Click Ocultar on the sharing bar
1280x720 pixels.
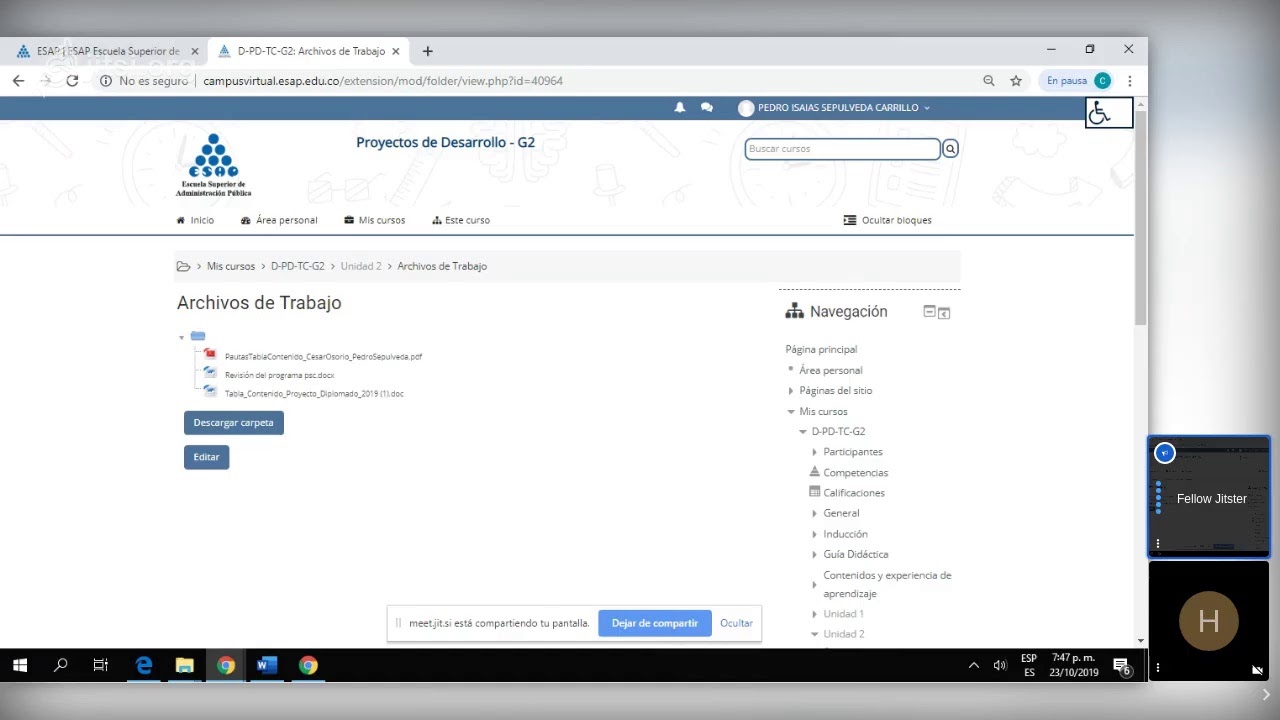coord(736,623)
